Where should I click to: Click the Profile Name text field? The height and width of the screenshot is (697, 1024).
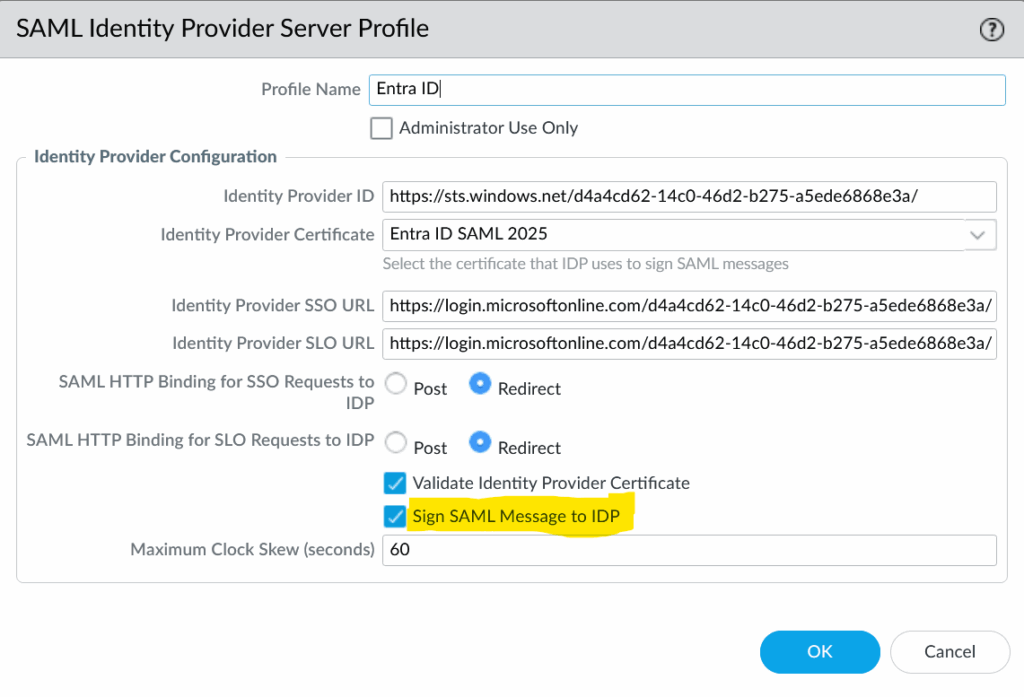(x=686, y=89)
